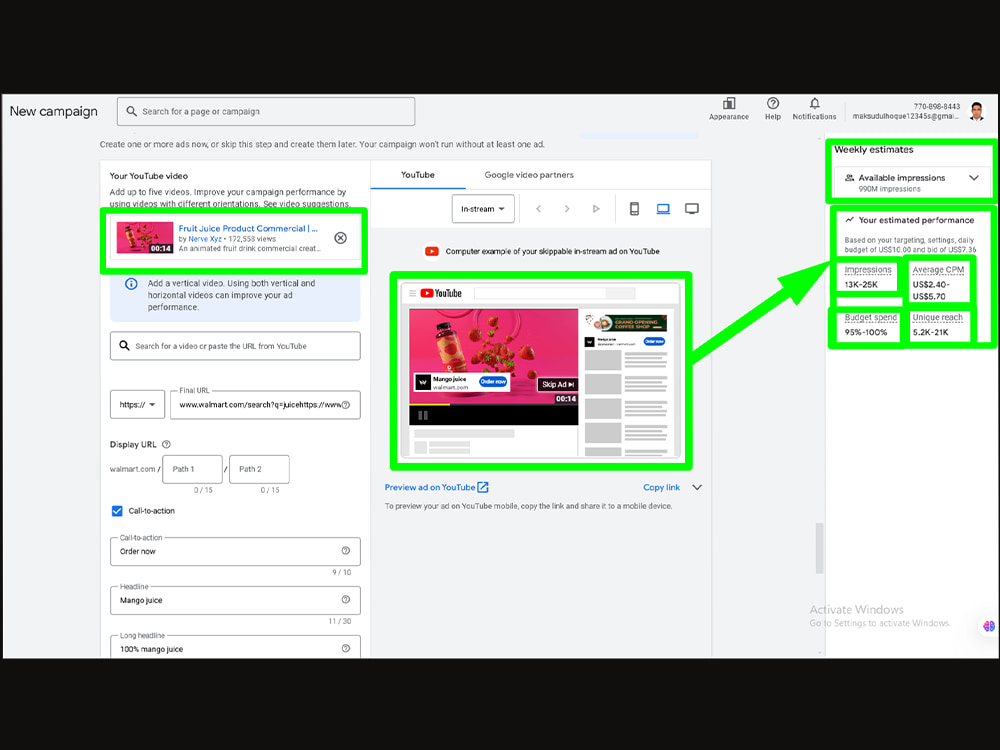Viewport: 1000px width, 750px height.
Task: Click the Unique reach 5.2K-21K estimate
Action: [938, 325]
